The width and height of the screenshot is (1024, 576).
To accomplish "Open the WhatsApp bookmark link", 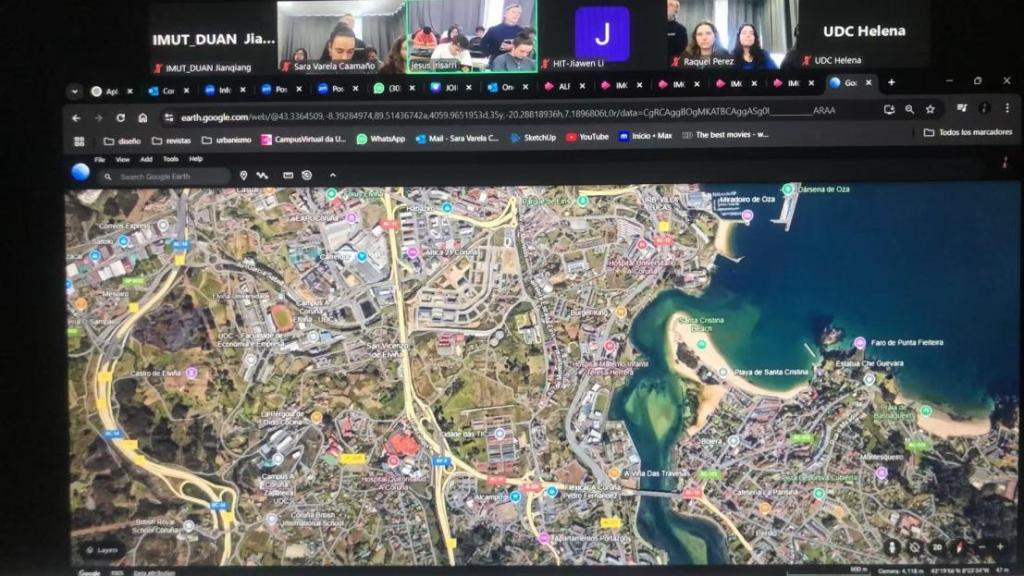I will [381, 139].
